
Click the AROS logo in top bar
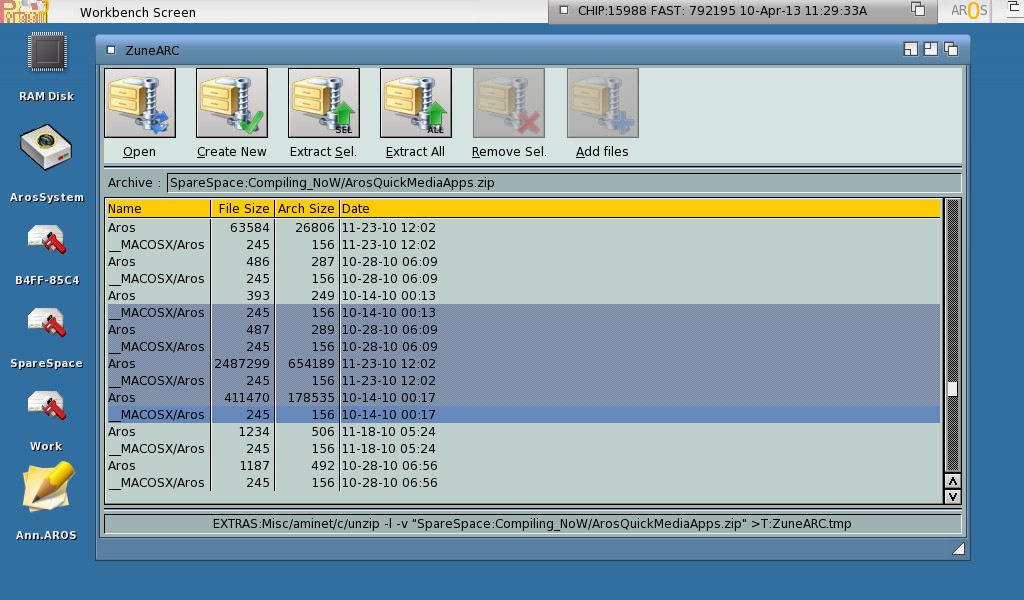point(968,10)
